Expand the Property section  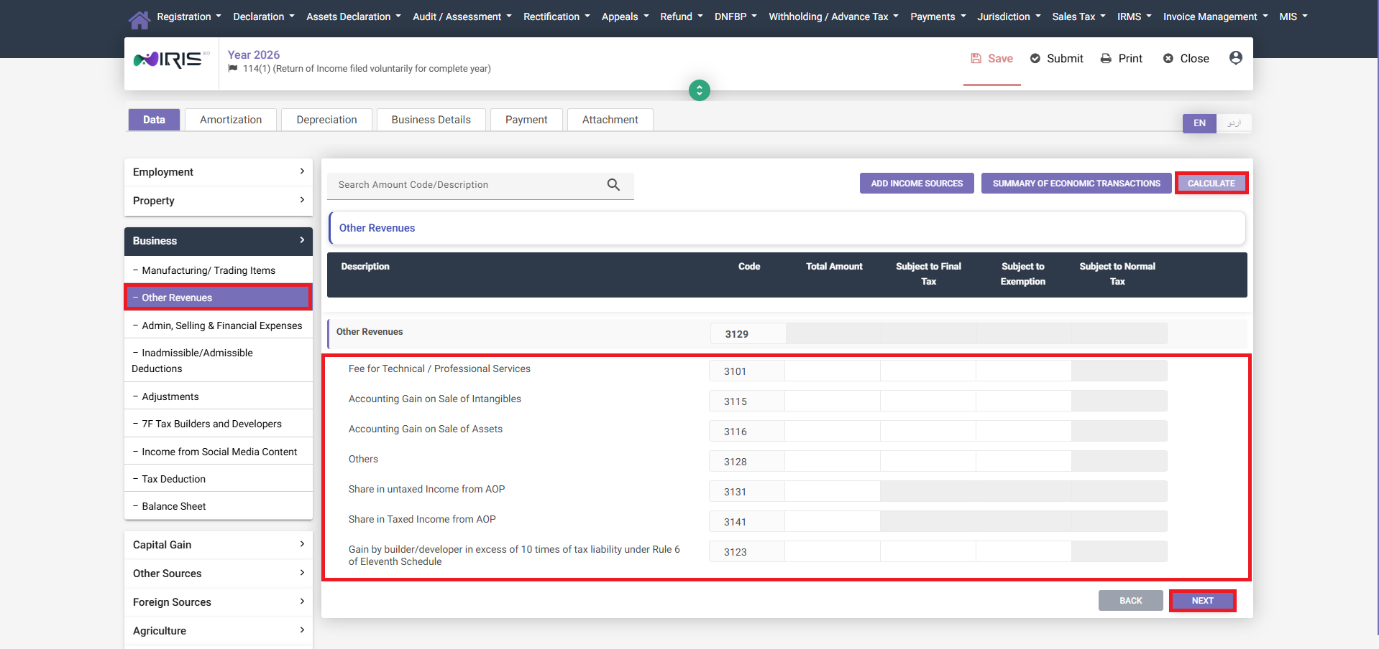[218, 201]
